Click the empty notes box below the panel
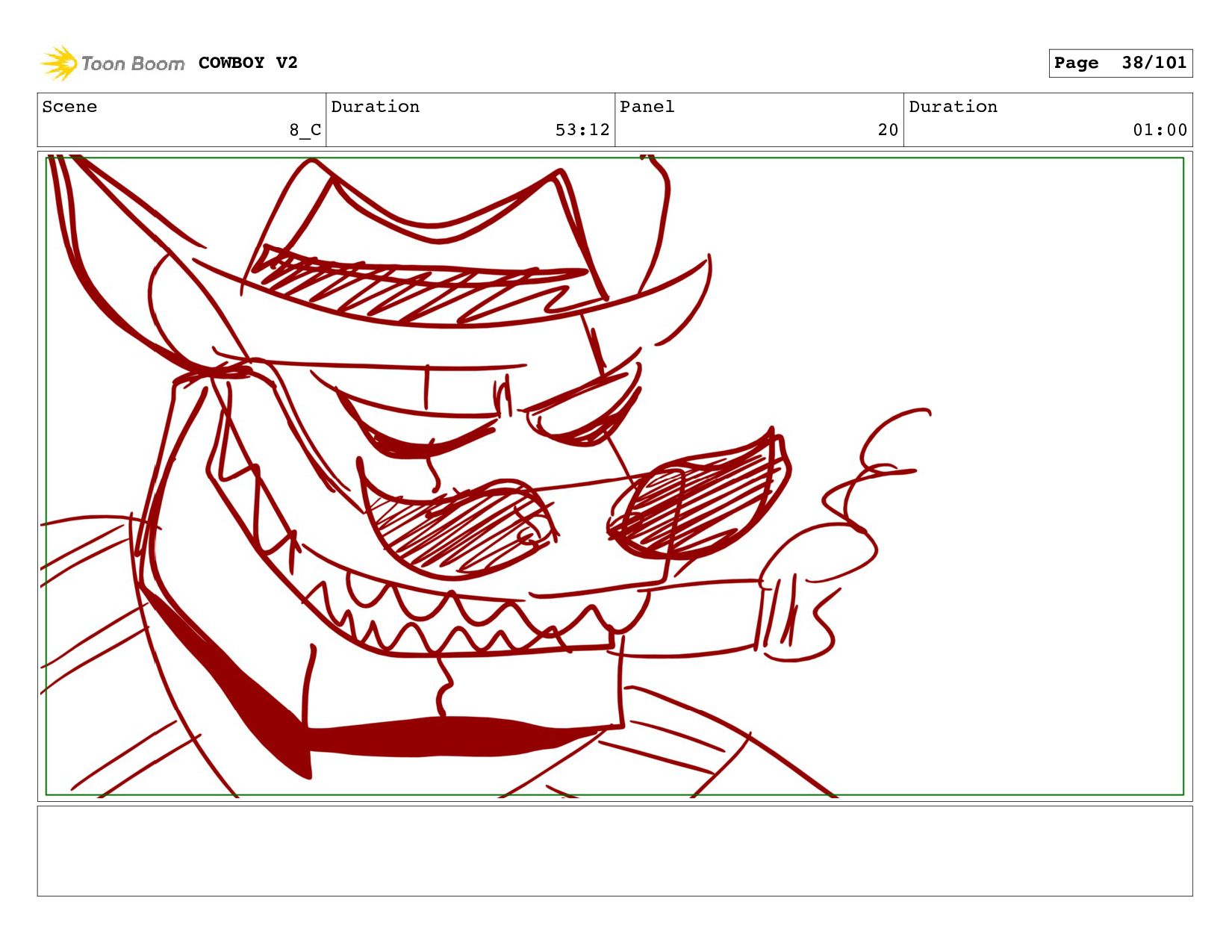1232x952 pixels. point(615,850)
